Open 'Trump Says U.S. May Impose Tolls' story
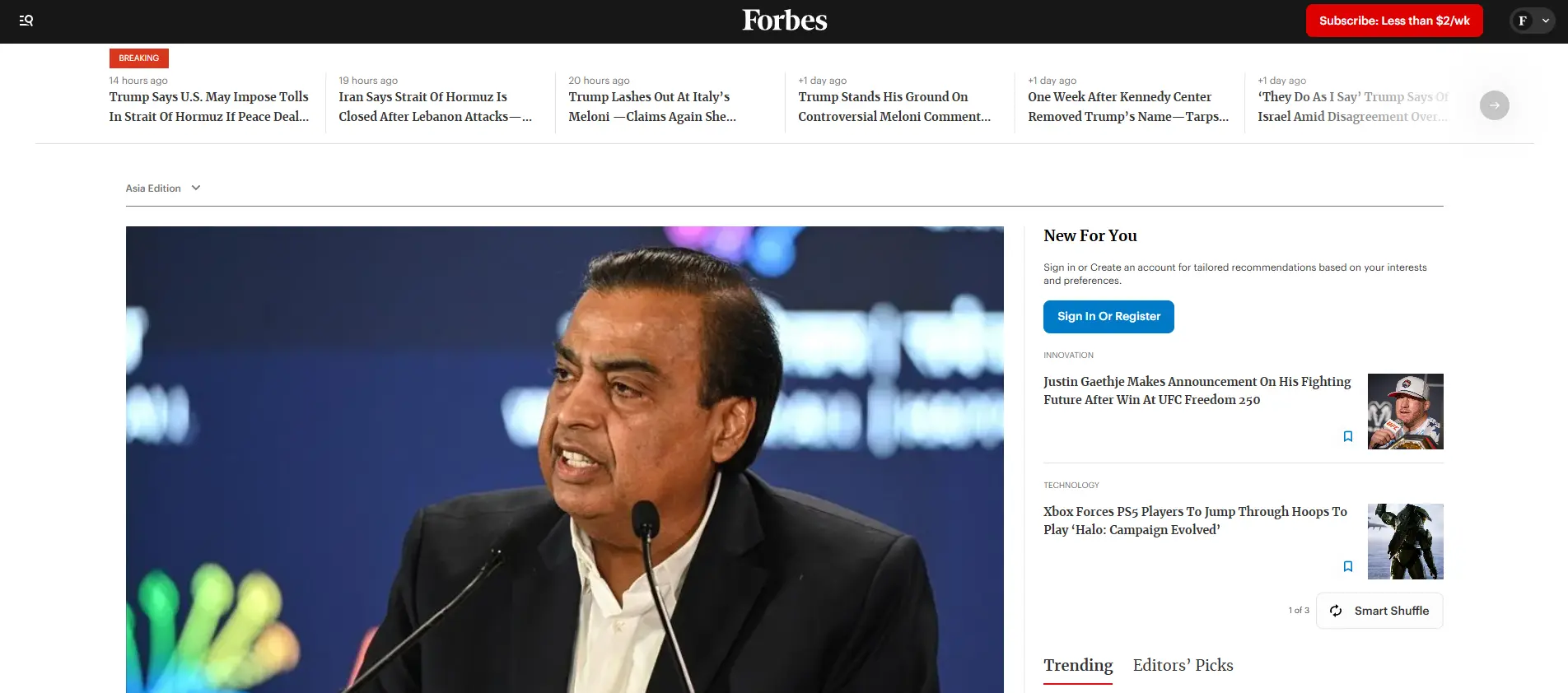1568x693 pixels. [x=209, y=107]
